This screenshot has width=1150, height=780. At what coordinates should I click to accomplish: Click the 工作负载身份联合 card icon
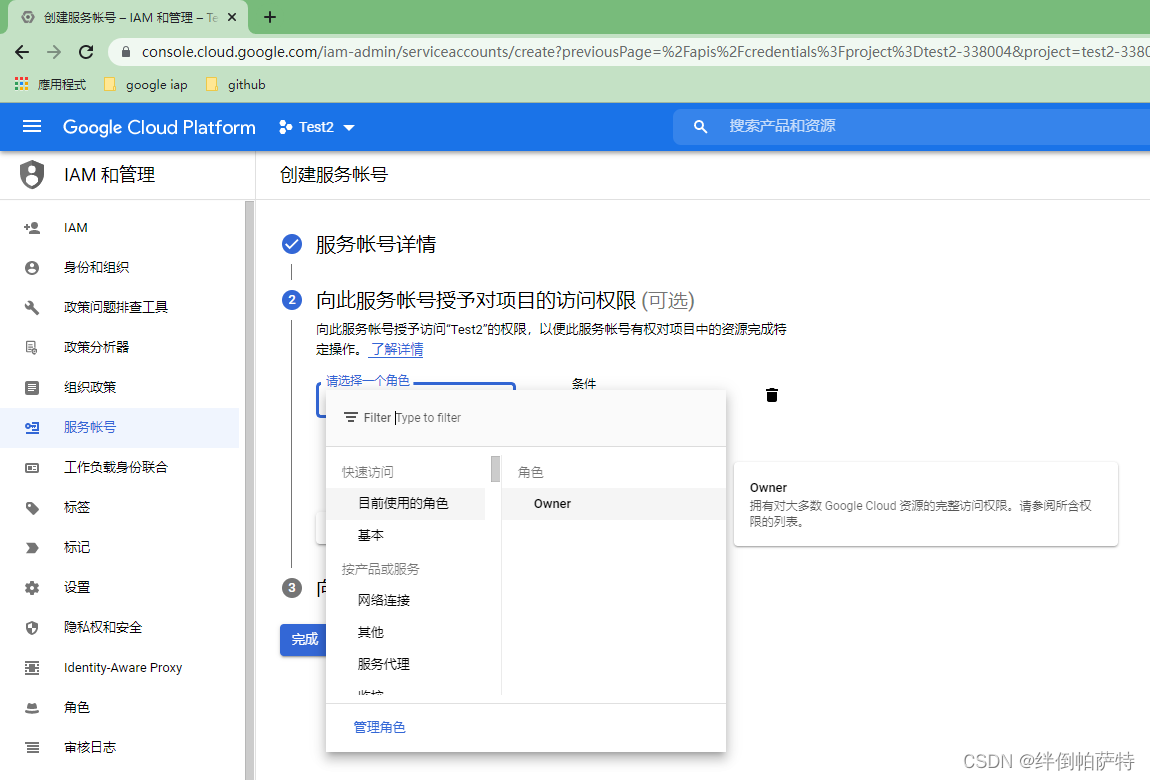click(x=32, y=468)
